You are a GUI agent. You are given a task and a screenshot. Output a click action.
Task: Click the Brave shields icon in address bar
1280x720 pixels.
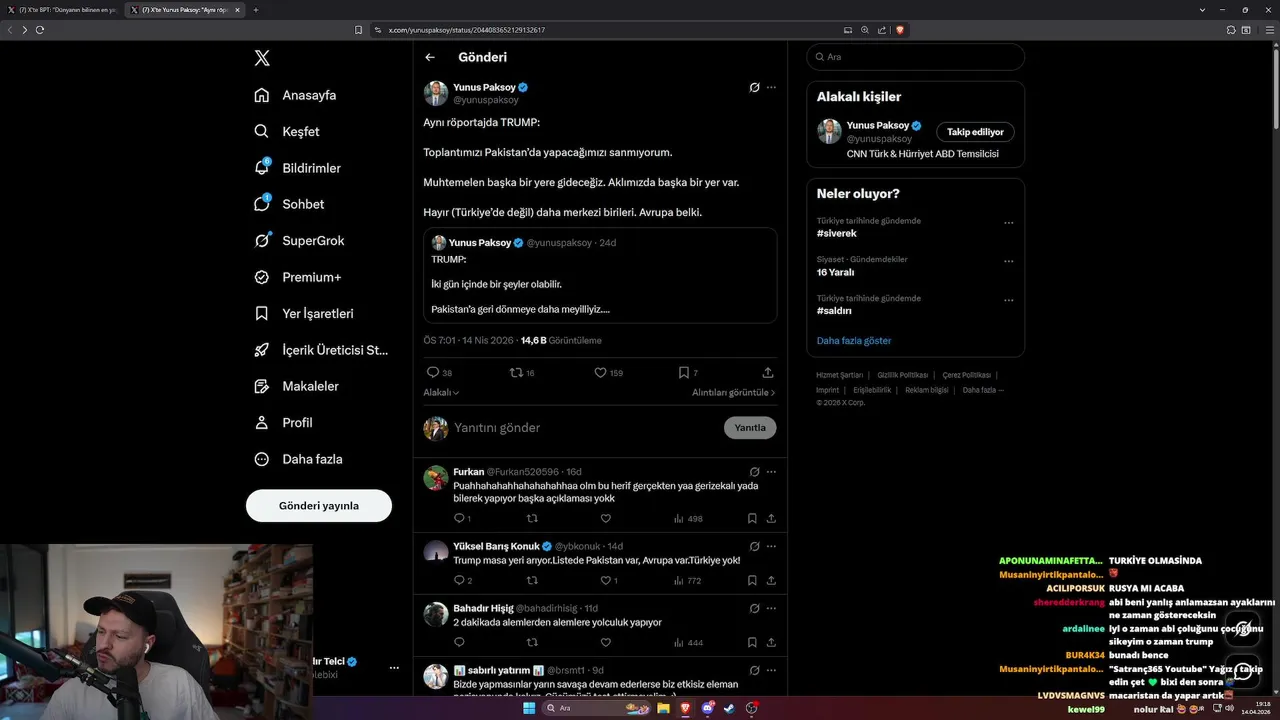tap(900, 30)
